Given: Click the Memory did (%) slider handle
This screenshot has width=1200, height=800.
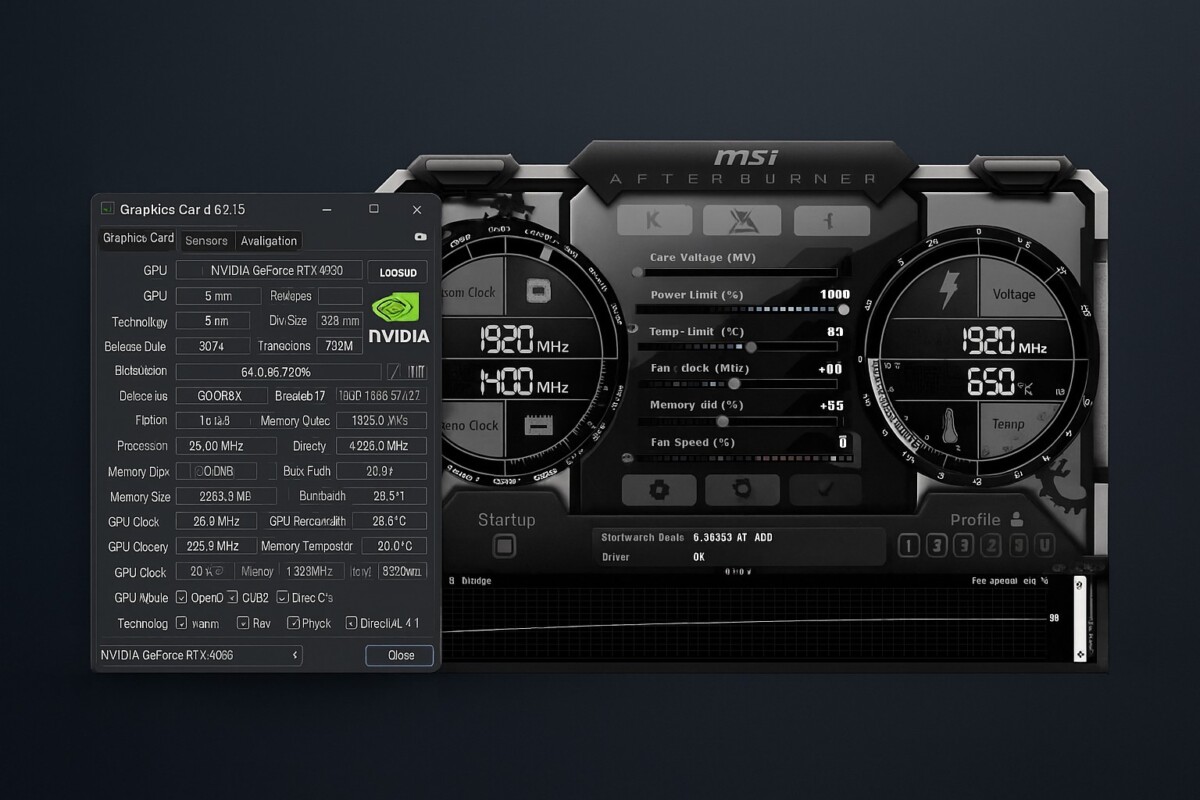Looking at the screenshot, I should [723, 421].
